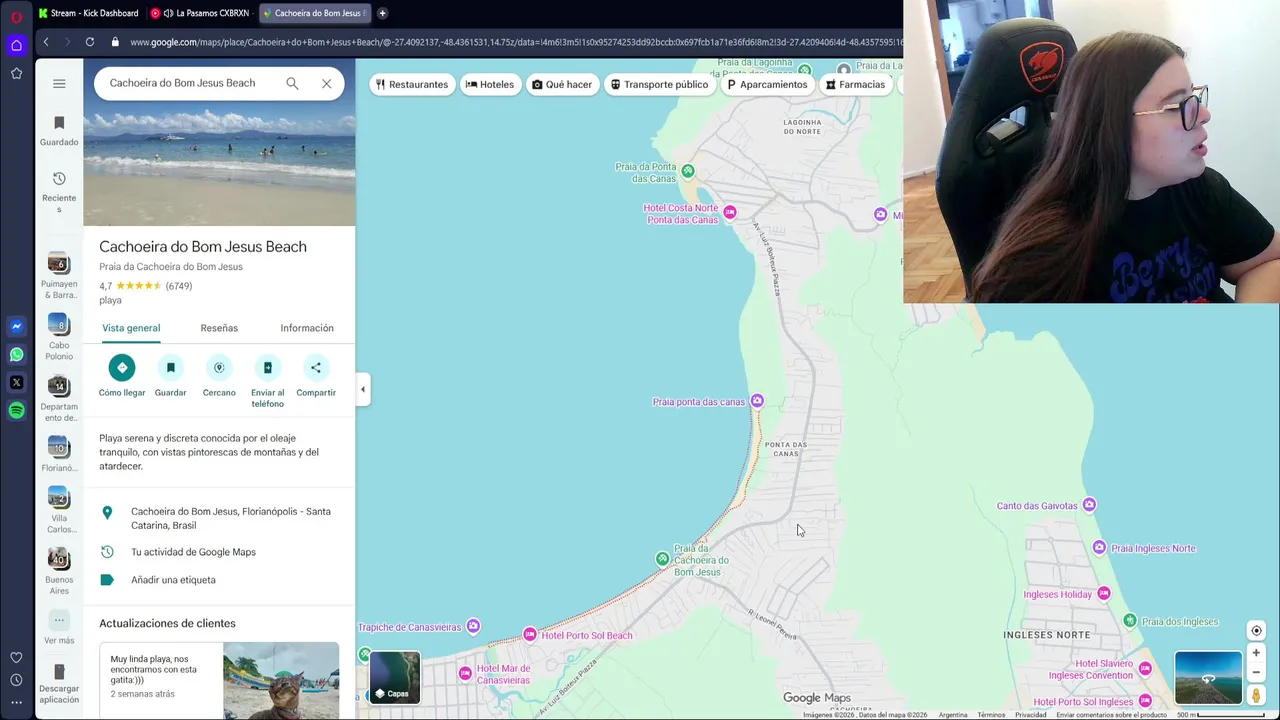Open recent place Villa Carlos
This screenshot has height=720, width=1280.
(59, 511)
